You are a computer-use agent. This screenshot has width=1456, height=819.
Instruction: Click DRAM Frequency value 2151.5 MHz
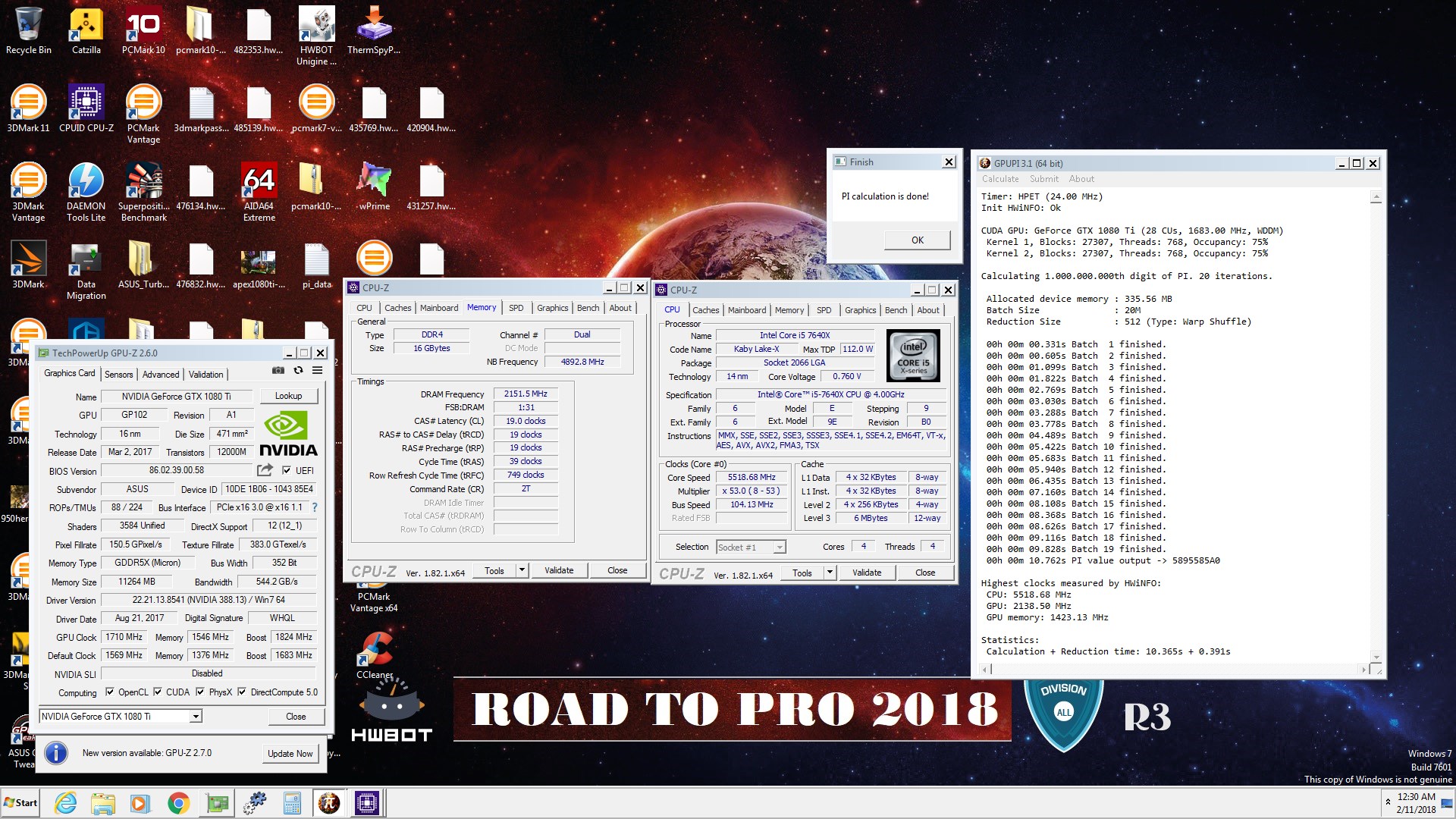[x=526, y=394]
